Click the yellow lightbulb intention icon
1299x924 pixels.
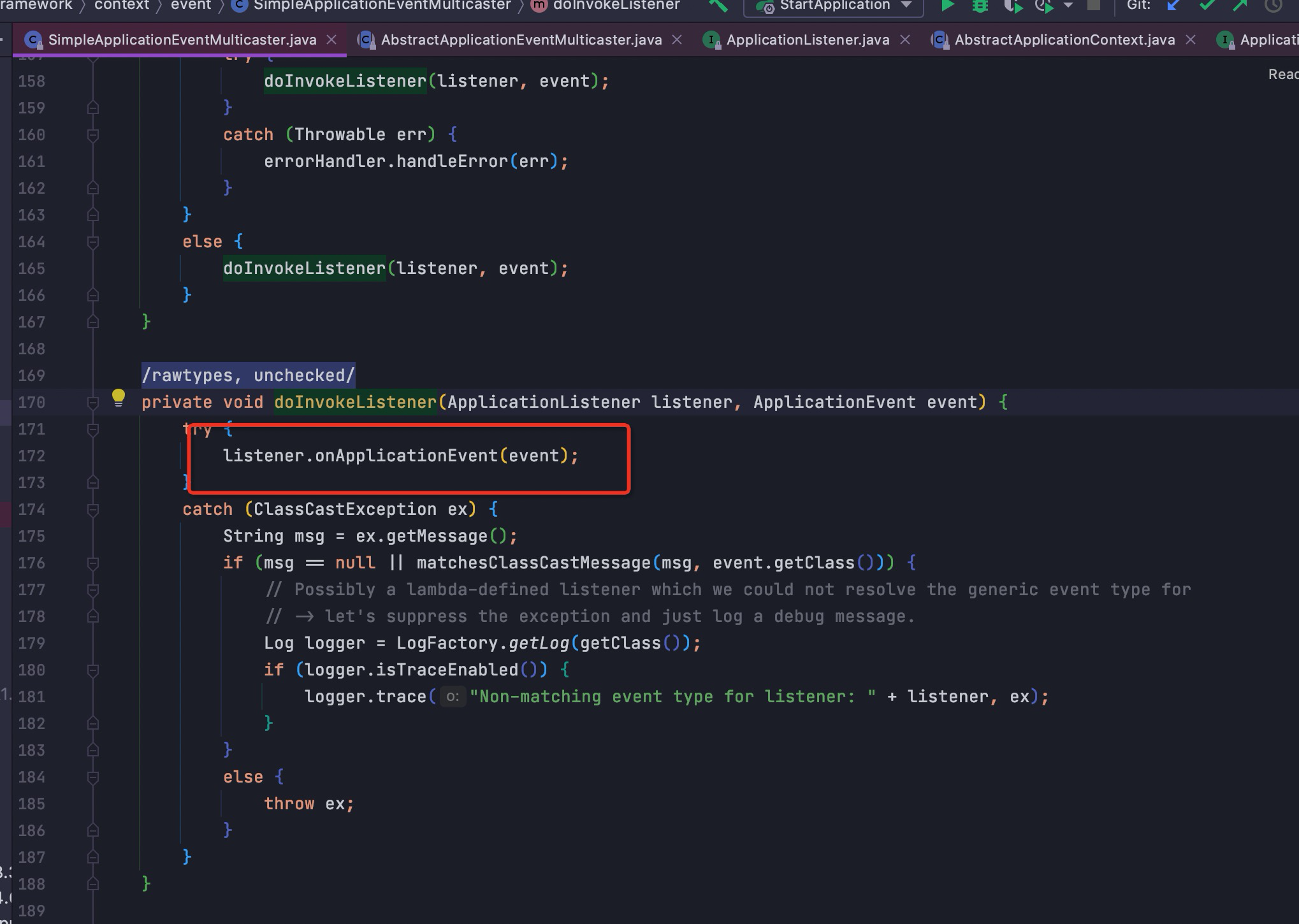(x=119, y=397)
